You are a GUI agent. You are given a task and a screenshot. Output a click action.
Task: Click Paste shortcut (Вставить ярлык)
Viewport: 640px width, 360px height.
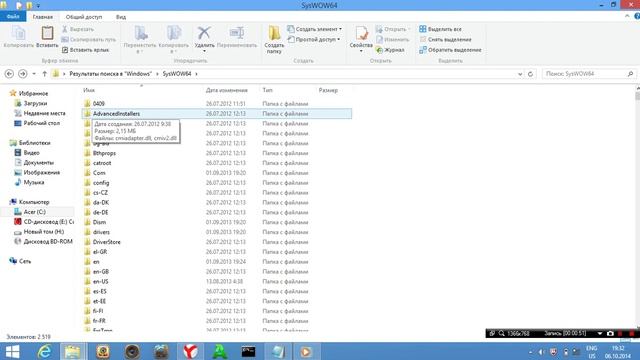(x=86, y=50)
